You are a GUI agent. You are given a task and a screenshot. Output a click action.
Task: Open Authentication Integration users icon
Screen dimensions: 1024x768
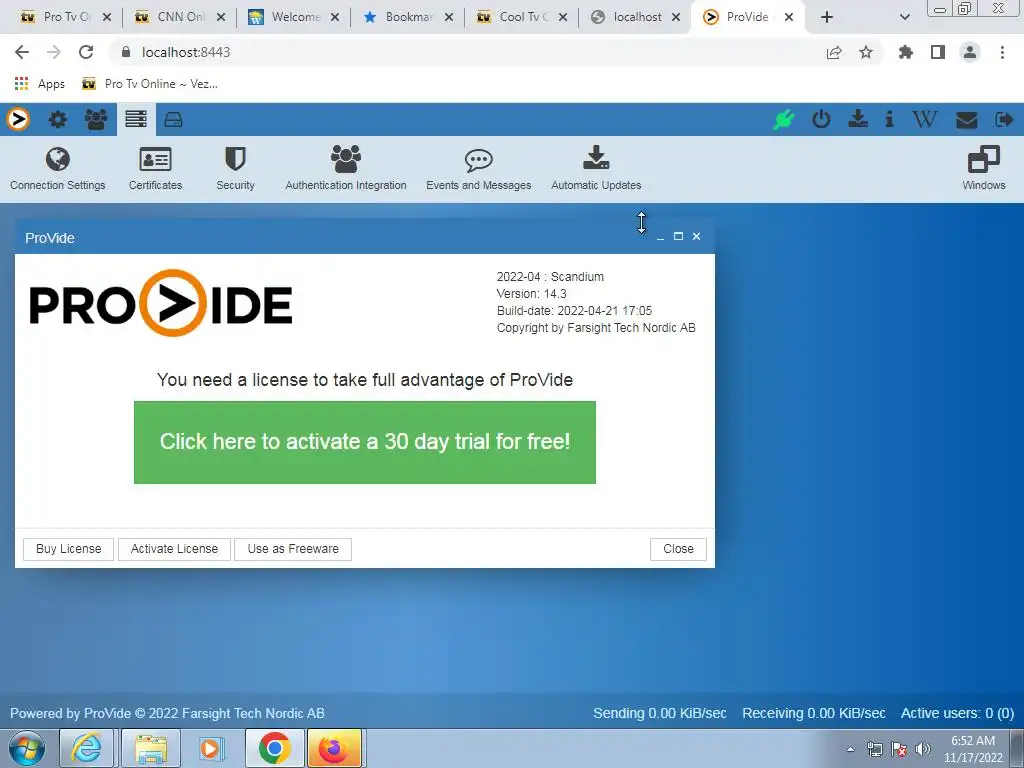(x=345, y=159)
